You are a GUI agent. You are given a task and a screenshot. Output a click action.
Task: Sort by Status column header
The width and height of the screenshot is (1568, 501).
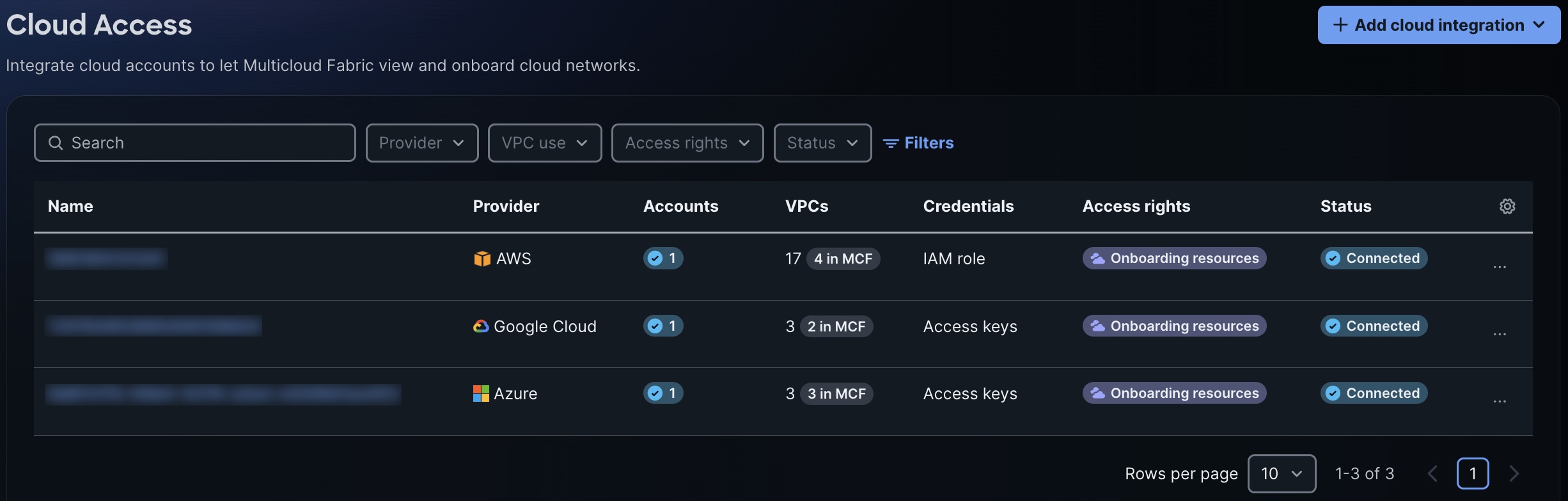point(1346,206)
